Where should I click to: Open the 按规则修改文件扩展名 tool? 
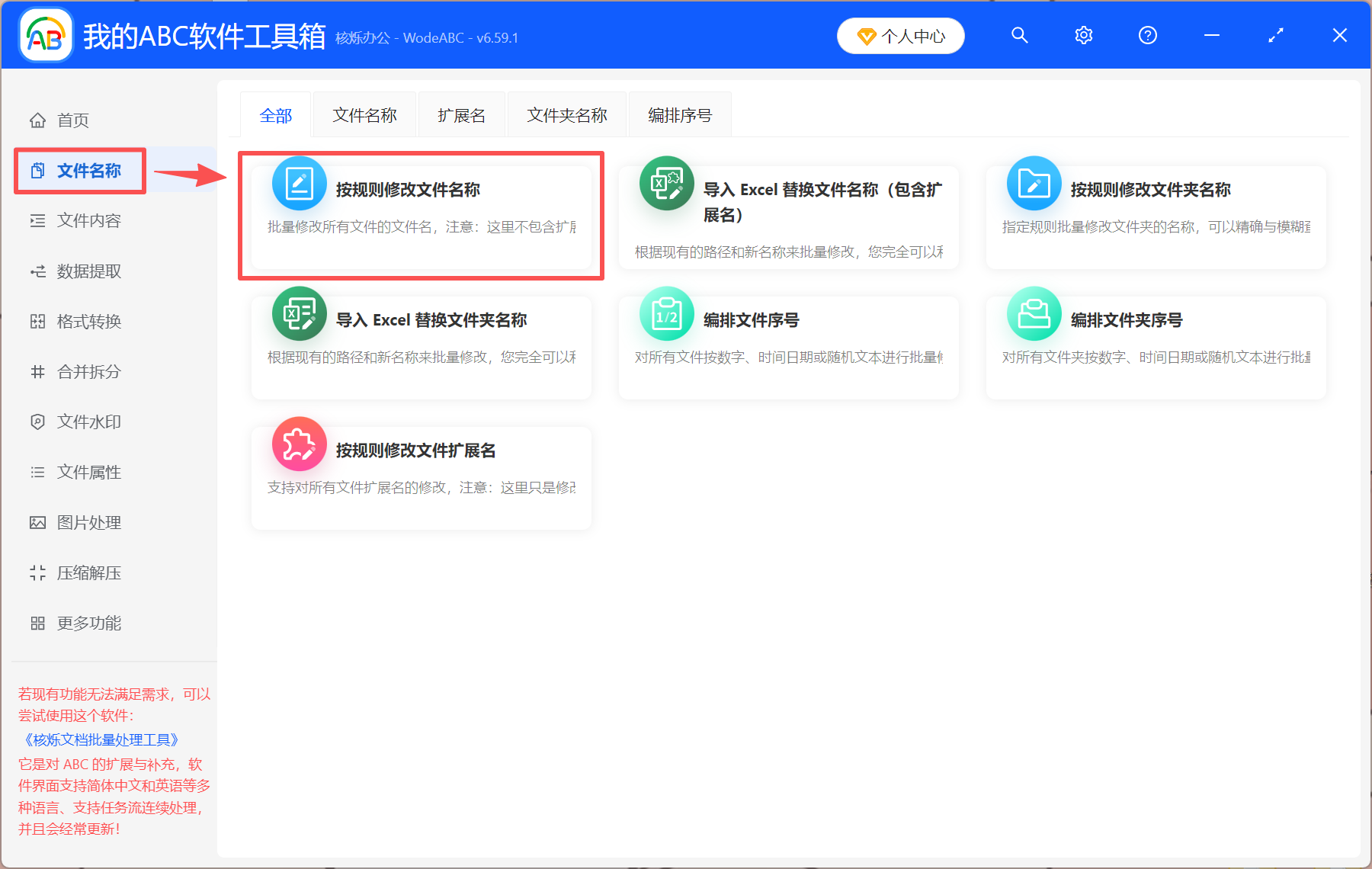[421, 477]
